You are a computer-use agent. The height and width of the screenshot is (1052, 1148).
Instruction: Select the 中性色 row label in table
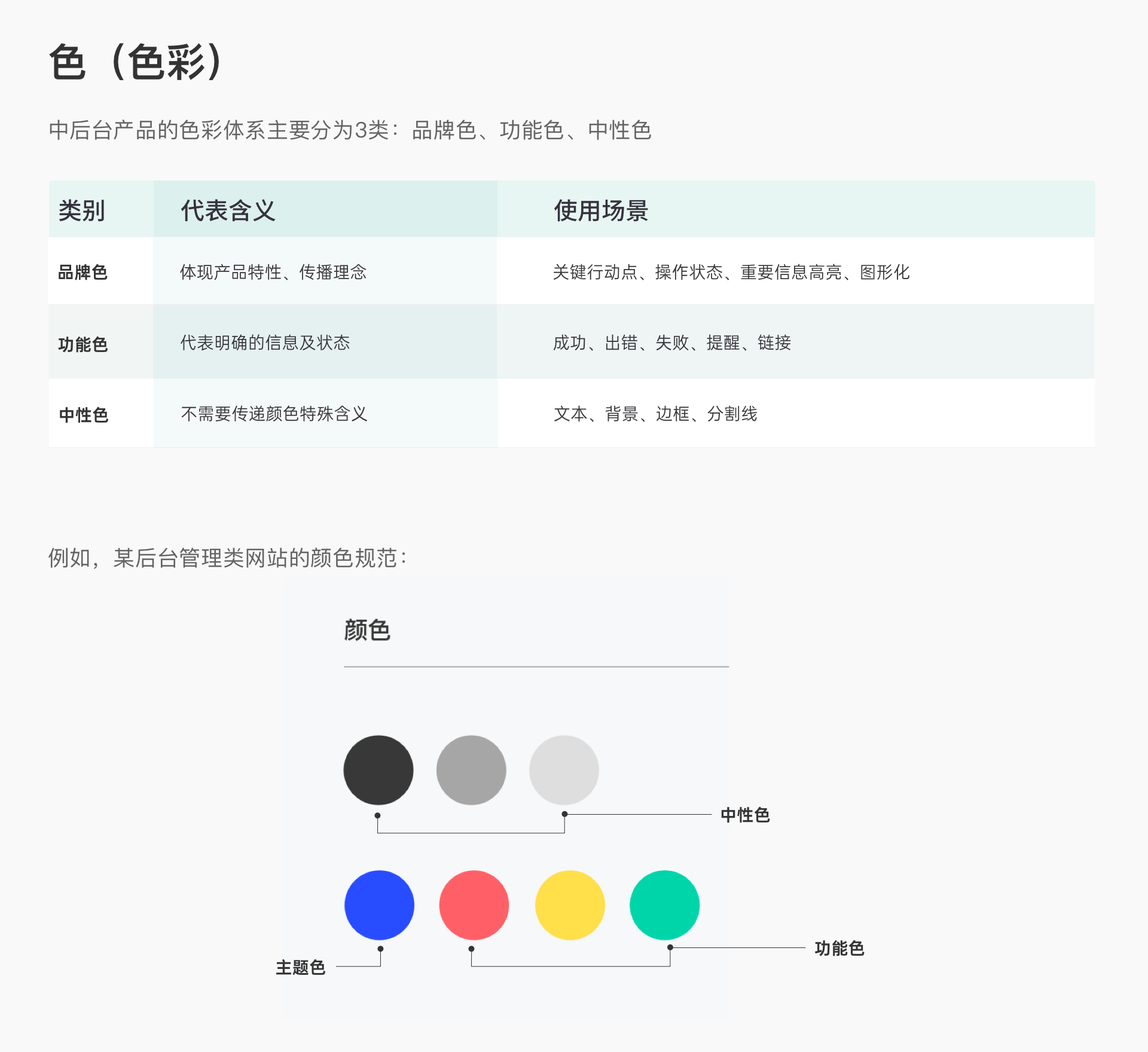pyautogui.click(x=83, y=415)
